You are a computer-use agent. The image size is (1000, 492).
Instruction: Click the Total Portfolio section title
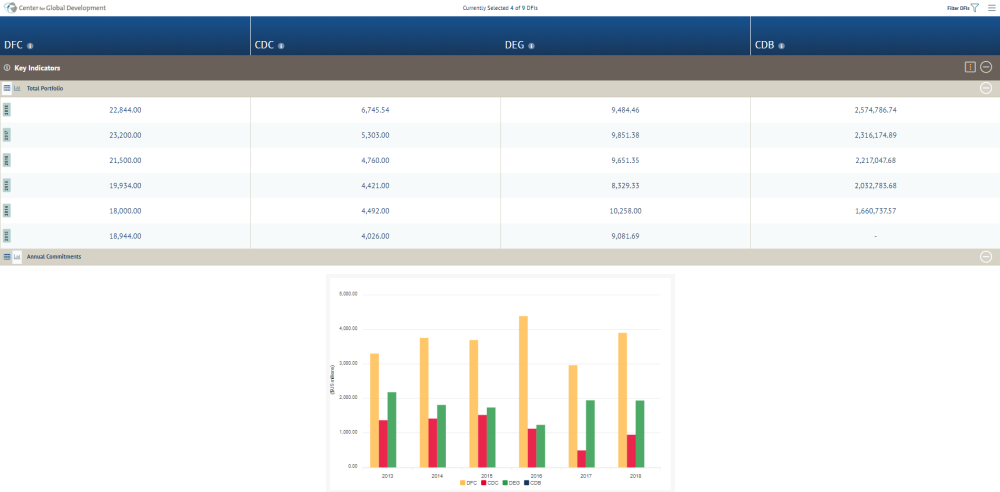(x=45, y=88)
